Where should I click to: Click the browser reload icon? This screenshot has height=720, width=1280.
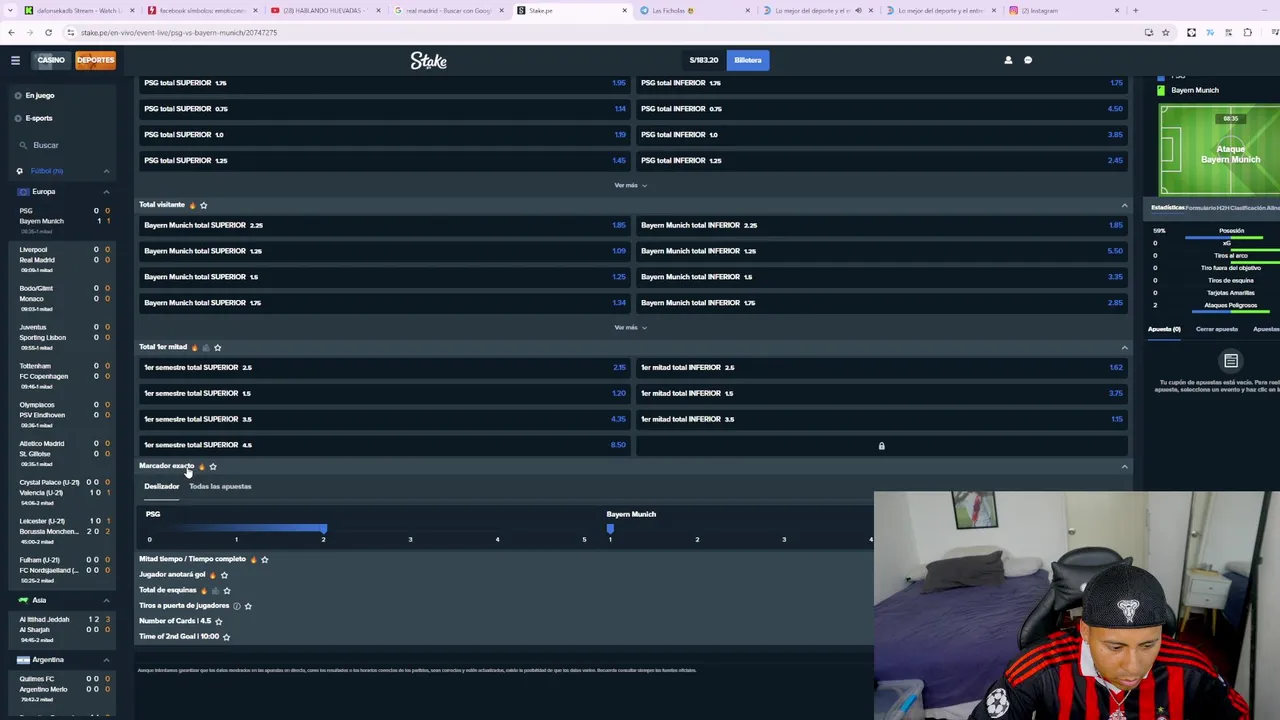(48, 32)
